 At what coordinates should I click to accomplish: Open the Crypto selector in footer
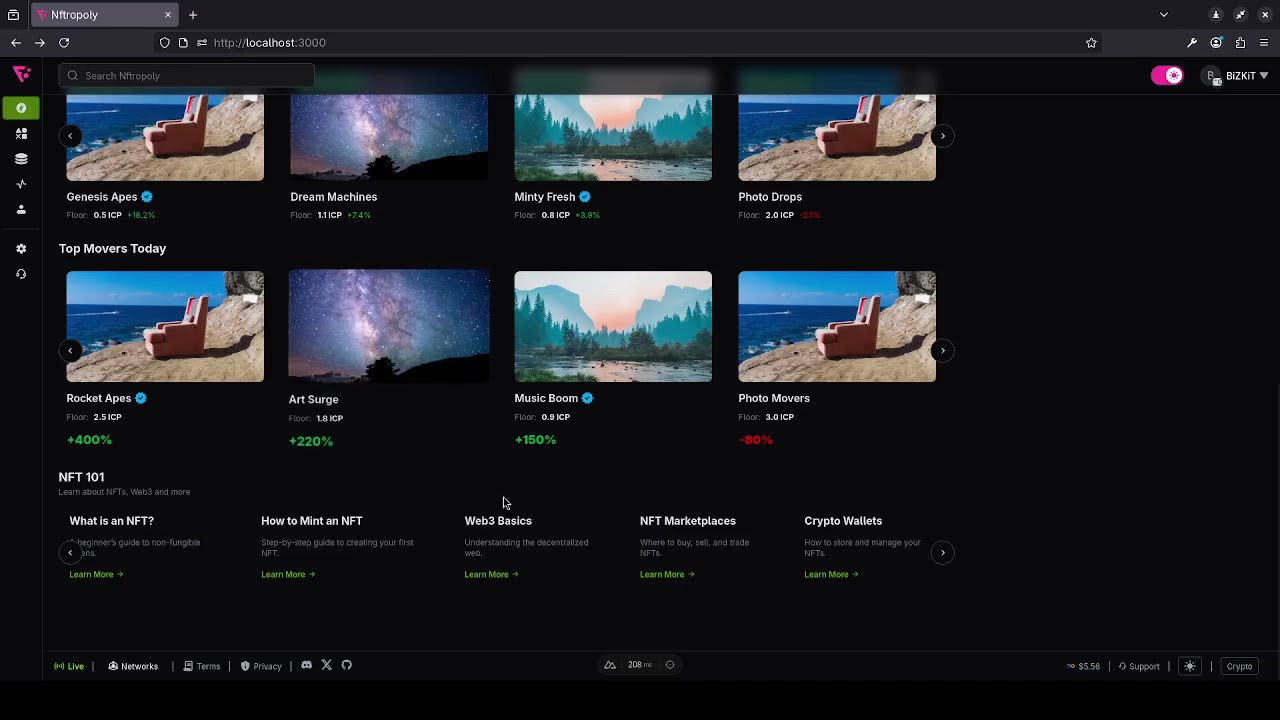[1239, 666]
